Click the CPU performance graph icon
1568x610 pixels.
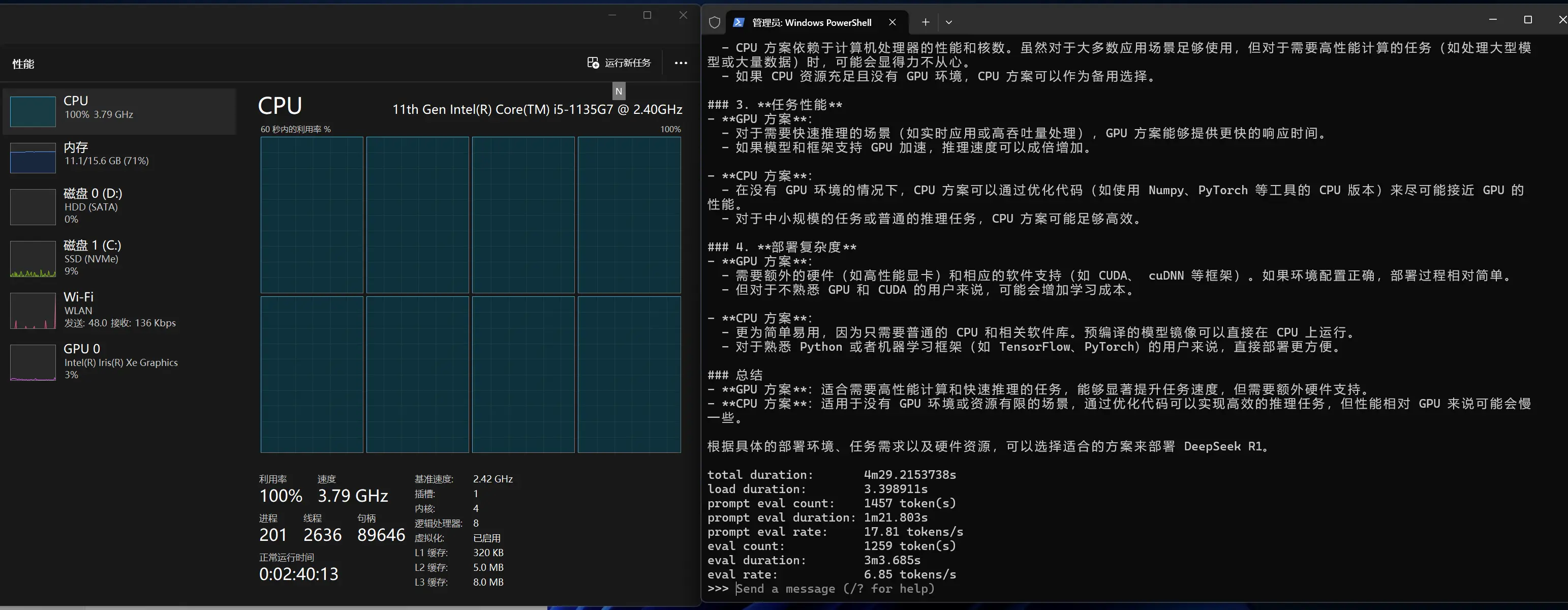(x=32, y=107)
